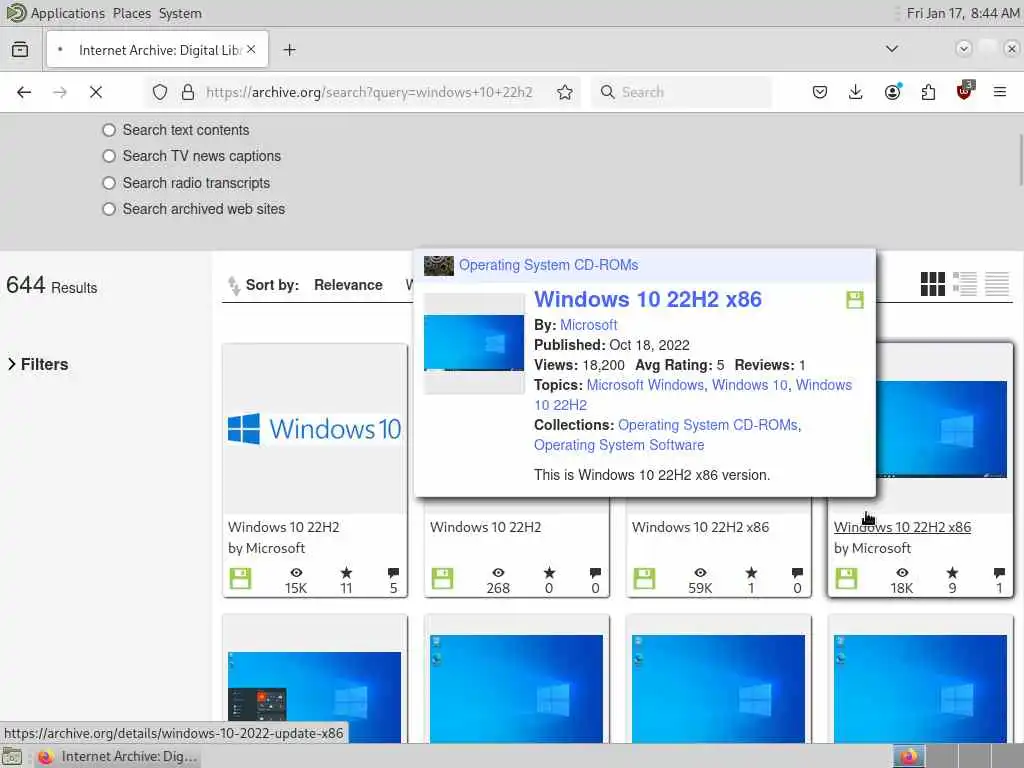Viewport: 1024px width, 768px height.
Task: Open the Places menu
Action: [131, 13]
